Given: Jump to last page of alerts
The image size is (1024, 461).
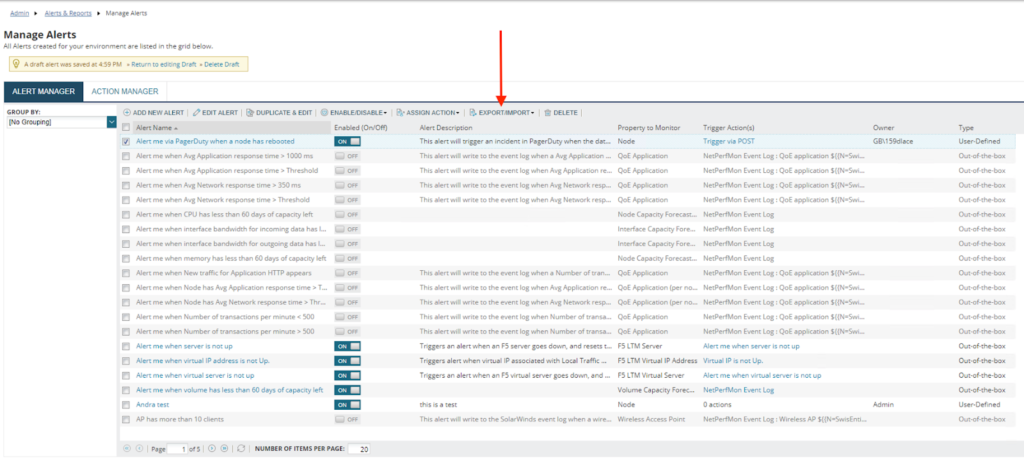Looking at the screenshot, I should pos(225,449).
